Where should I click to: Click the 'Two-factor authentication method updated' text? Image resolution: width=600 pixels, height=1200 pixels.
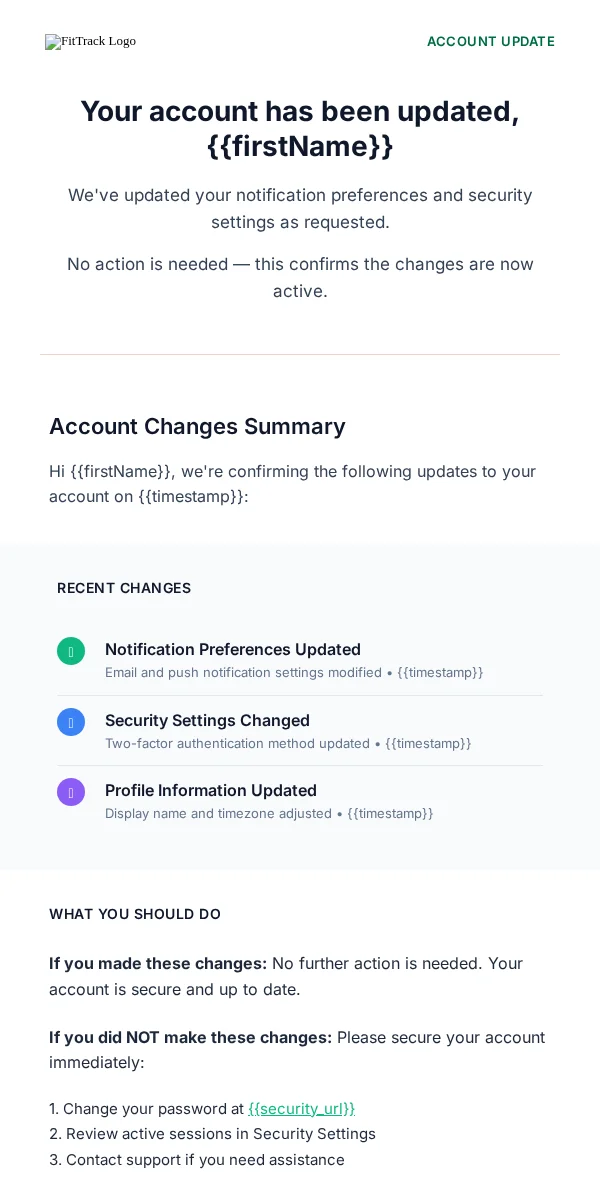237,743
